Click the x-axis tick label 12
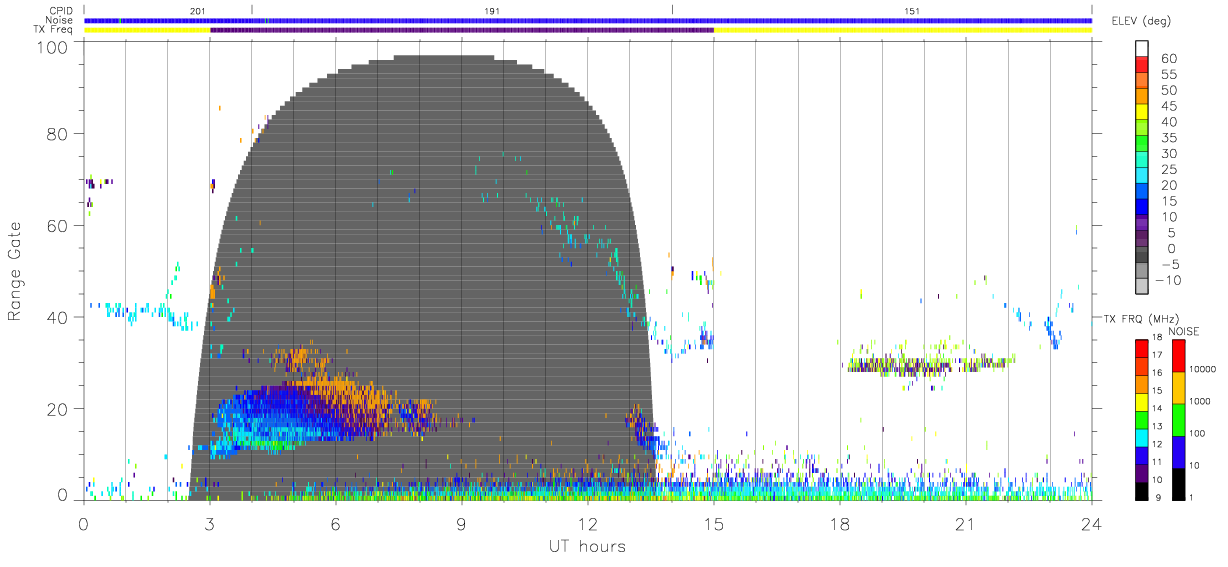Viewport: 1228px width, 567px height. tap(587, 523)
